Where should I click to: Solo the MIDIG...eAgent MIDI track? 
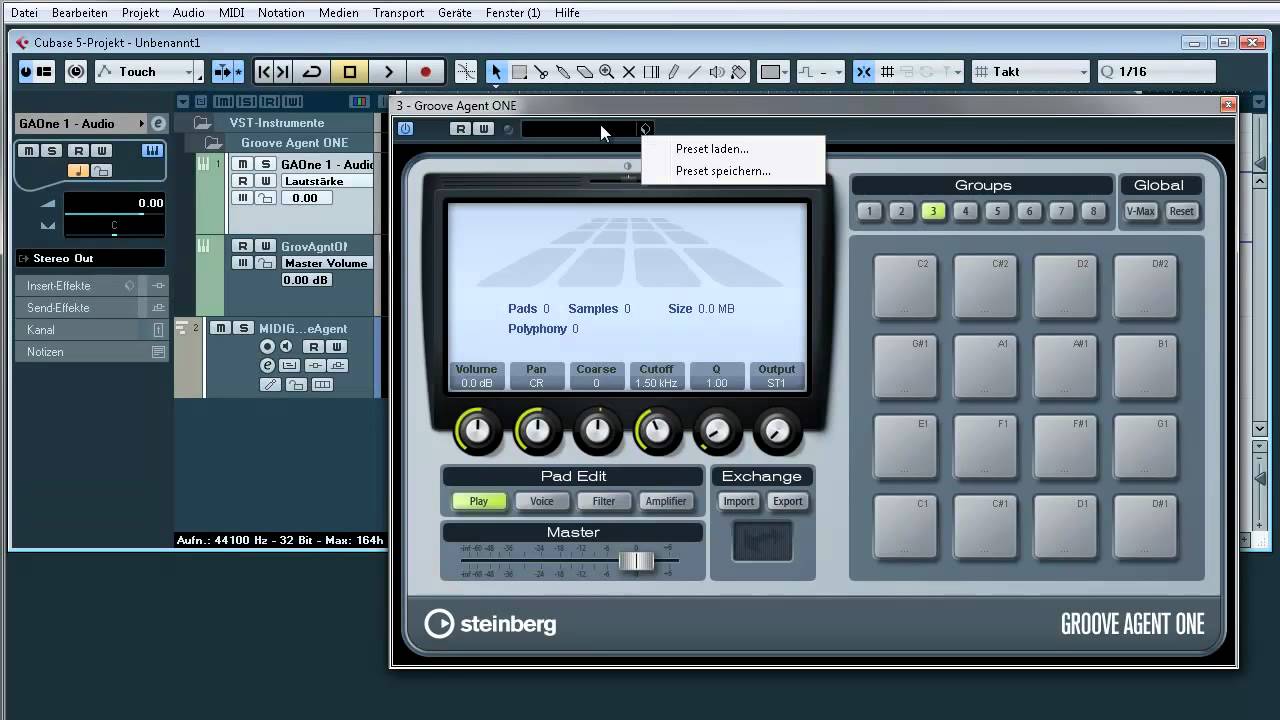click(x=243, y=328)
